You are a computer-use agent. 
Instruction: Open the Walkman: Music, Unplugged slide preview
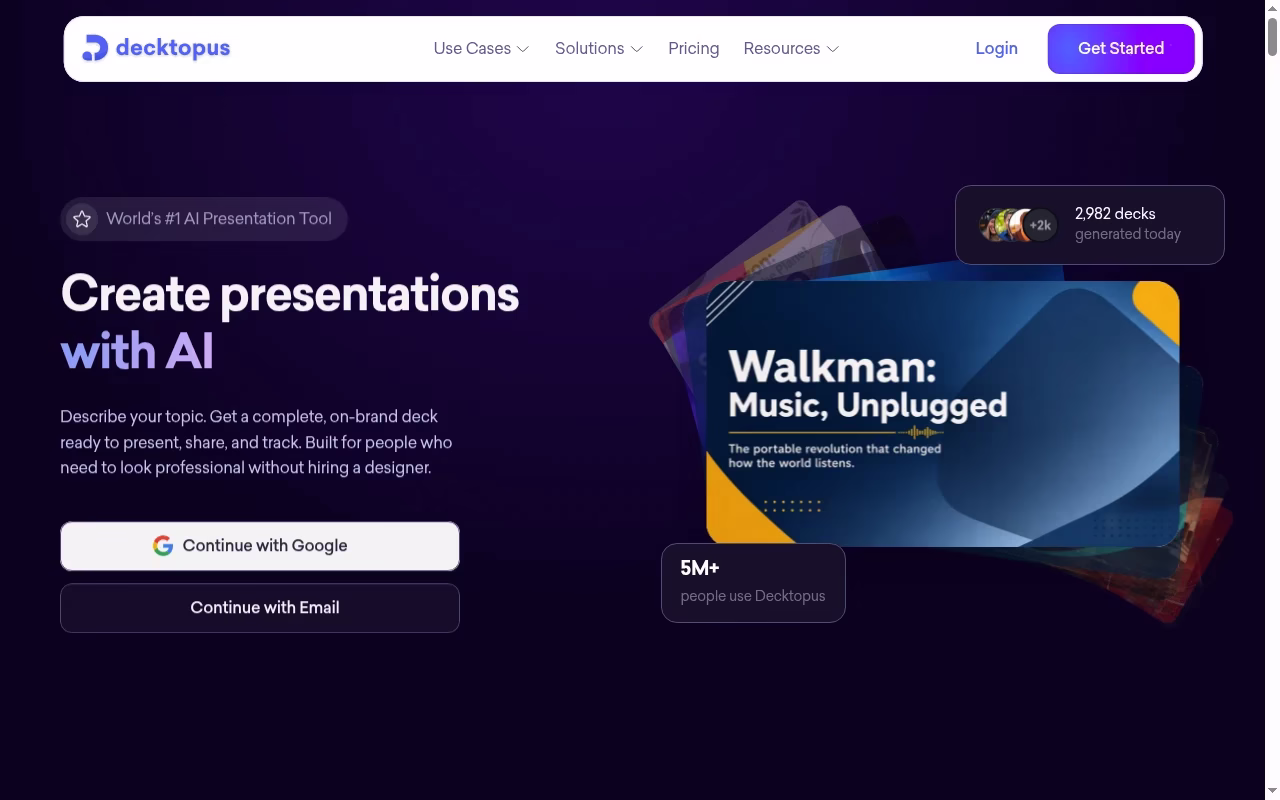[942, 414]
